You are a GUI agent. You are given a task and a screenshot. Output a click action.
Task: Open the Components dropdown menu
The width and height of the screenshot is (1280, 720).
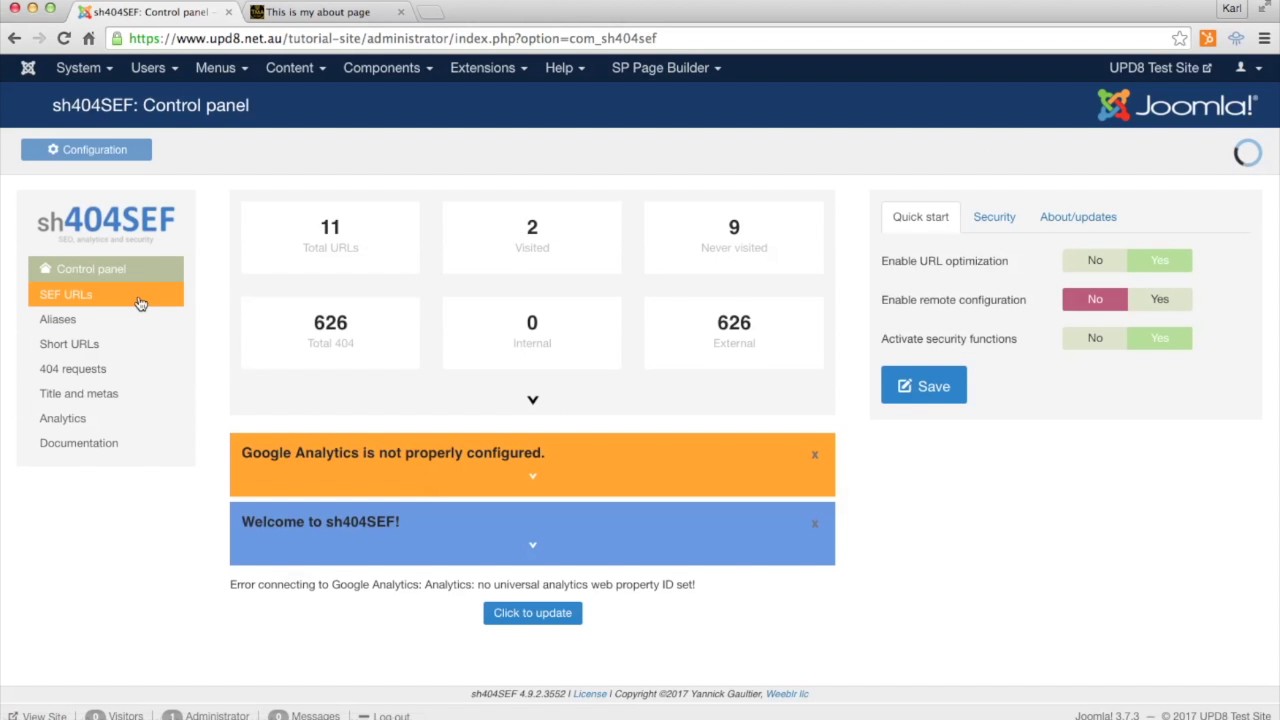pyautogui.click(x=388, y=68)
